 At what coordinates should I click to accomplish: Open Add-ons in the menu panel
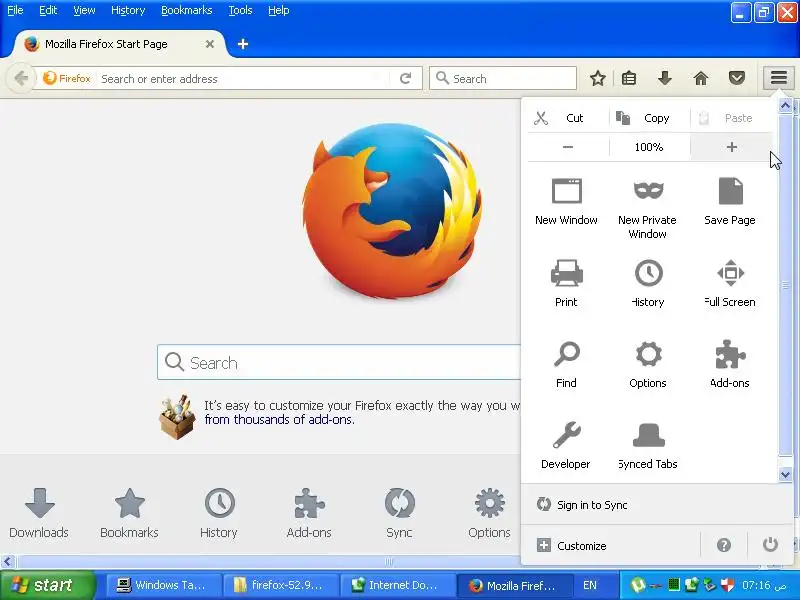click(730, 365)
